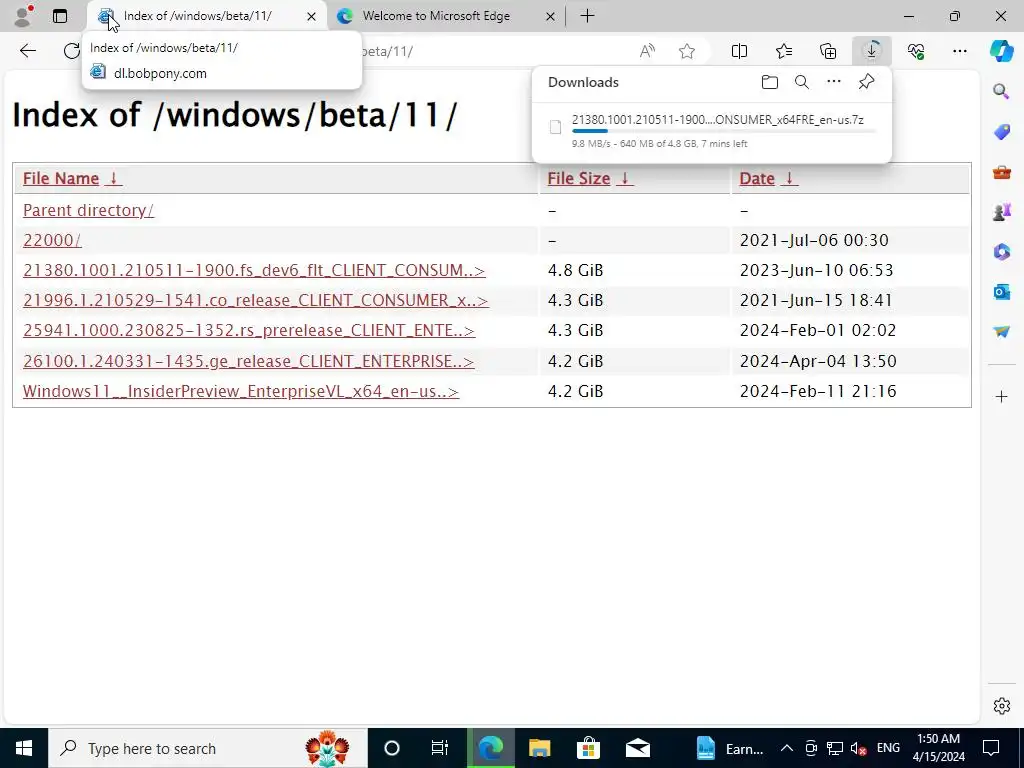Open the 22000/ folder link

[x=52, y=240]
